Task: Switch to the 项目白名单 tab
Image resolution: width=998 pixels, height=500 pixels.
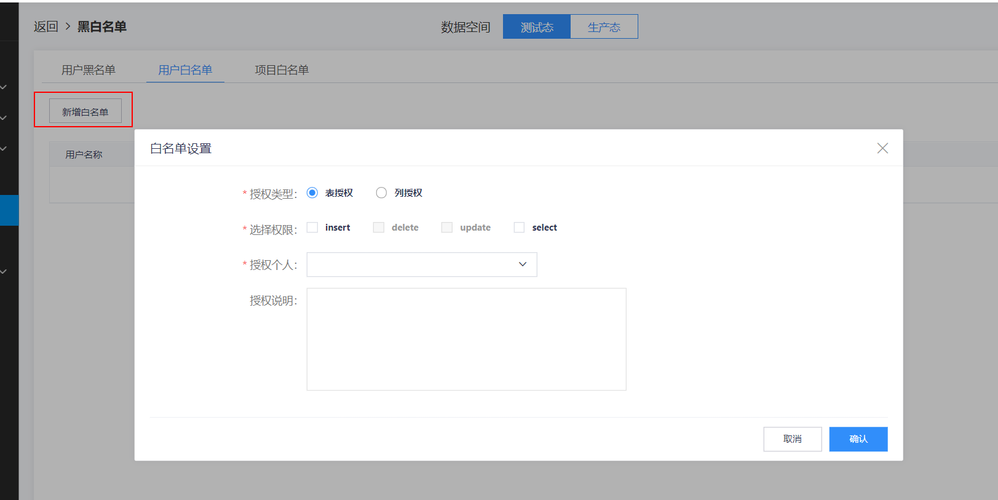Action: pyautogui.click(x=282, y=70)
